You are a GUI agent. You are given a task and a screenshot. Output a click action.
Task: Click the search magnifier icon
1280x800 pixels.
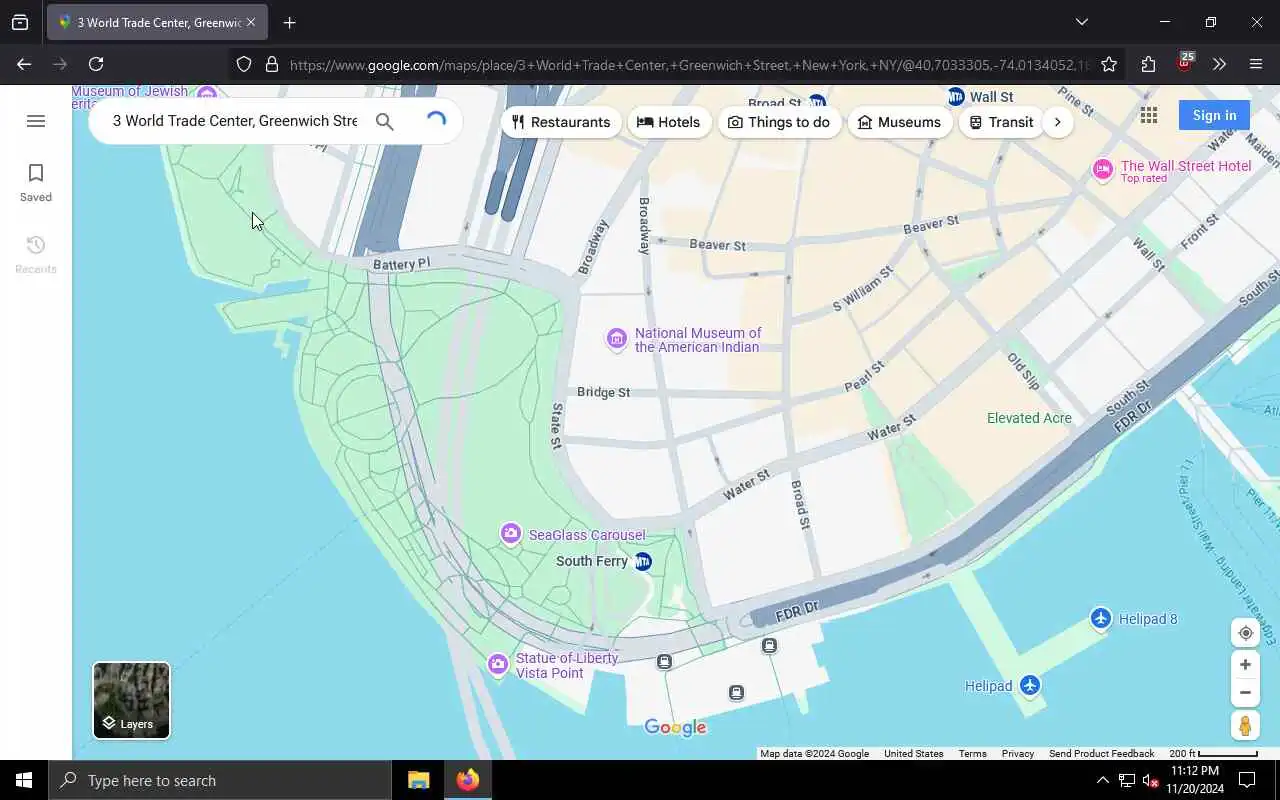[385, 121]
